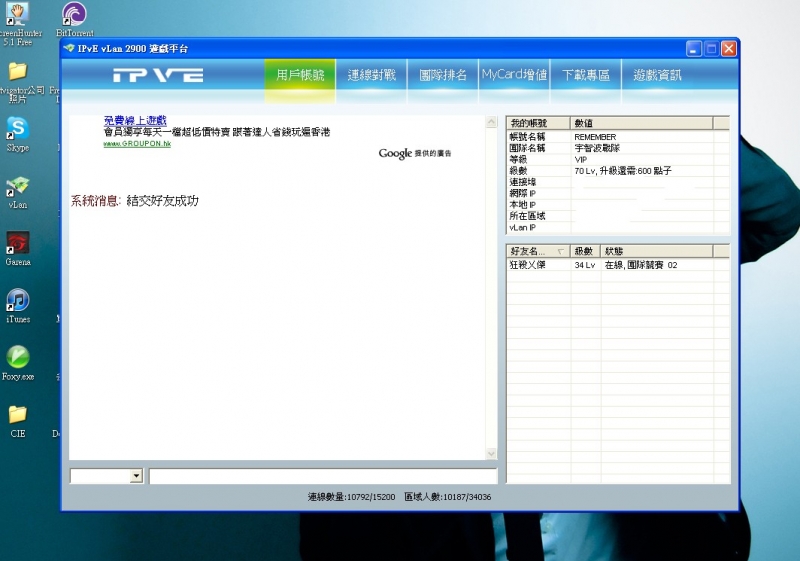
Task: Click the chat message input field
Action: click(x=323, y=476)
